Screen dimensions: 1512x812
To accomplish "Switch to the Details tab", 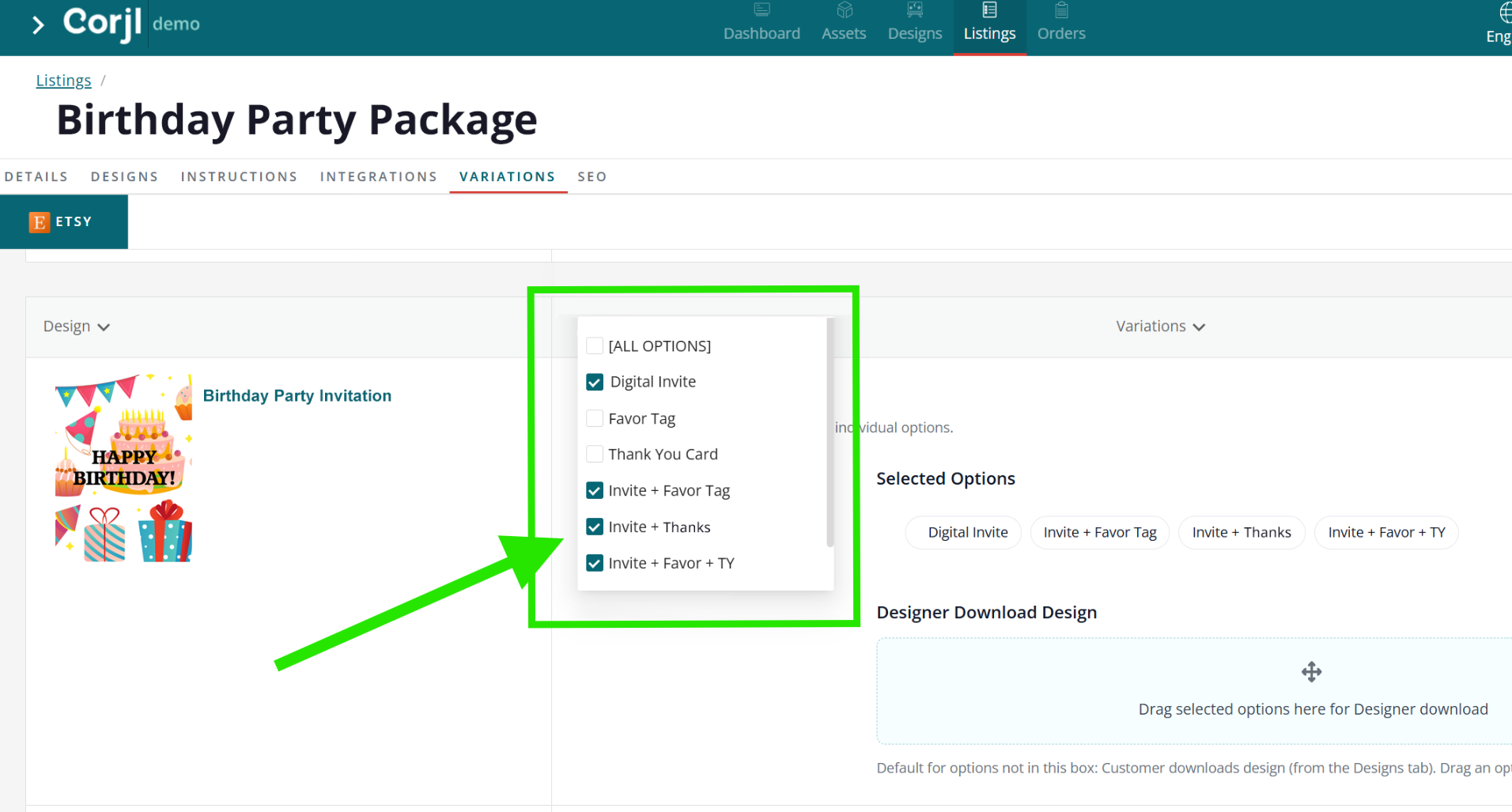I will click(x=36, y=176).
